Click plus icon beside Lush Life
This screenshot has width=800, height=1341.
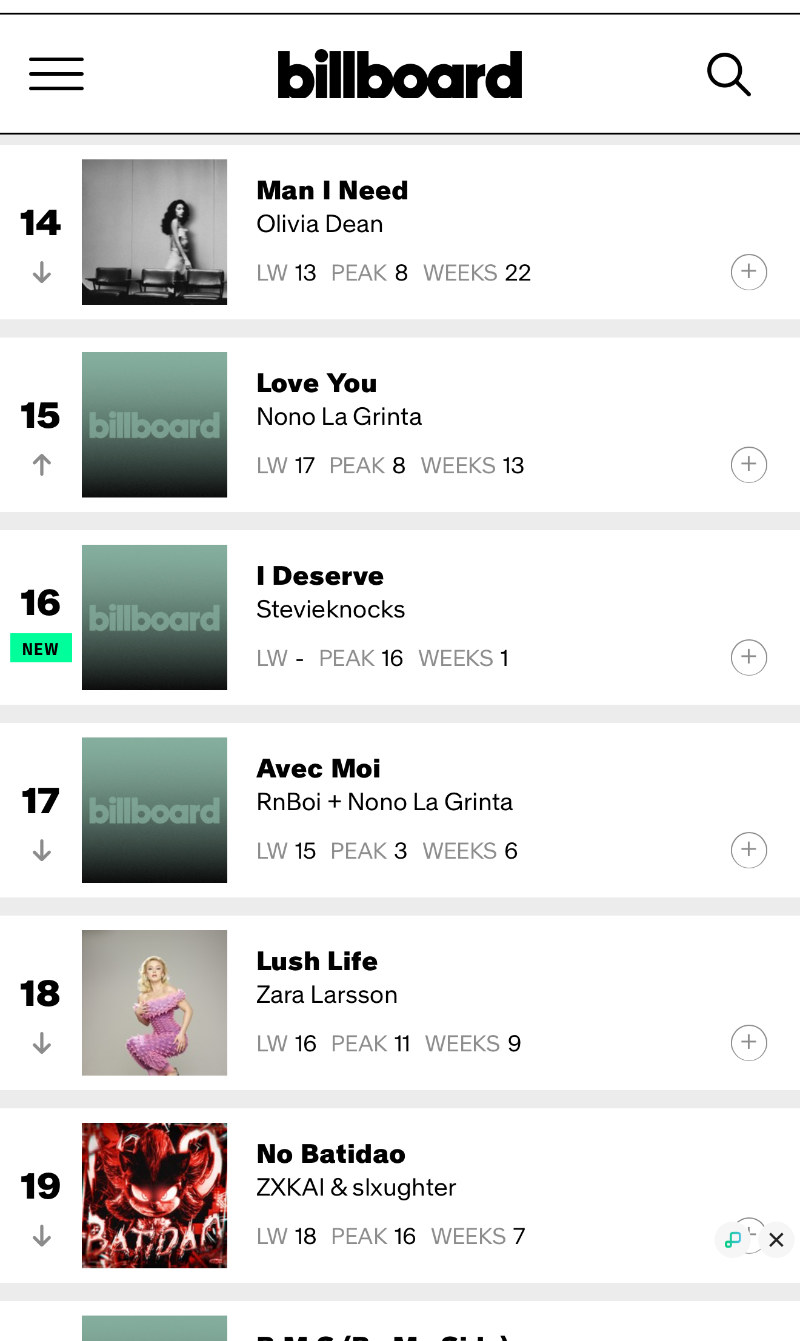(x=749, y=1043)
